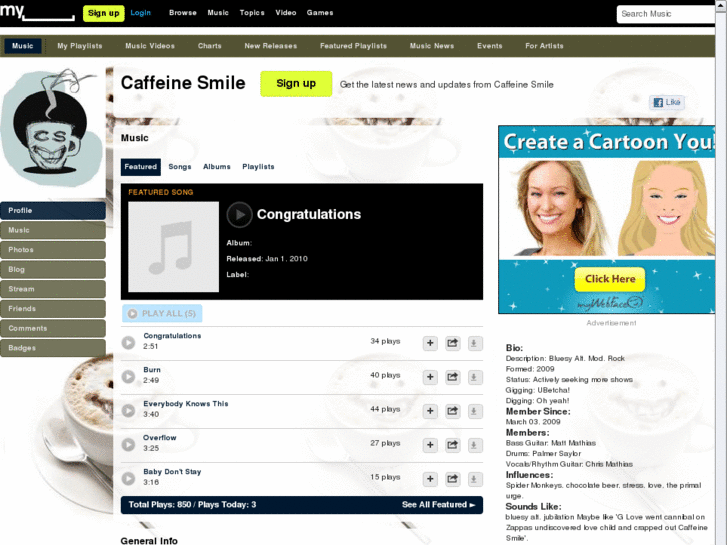Image resolution: width=727 pixels, height=545 pixels.
Task: Play Everybody Knows This track
Action: [x=128, y=410]
